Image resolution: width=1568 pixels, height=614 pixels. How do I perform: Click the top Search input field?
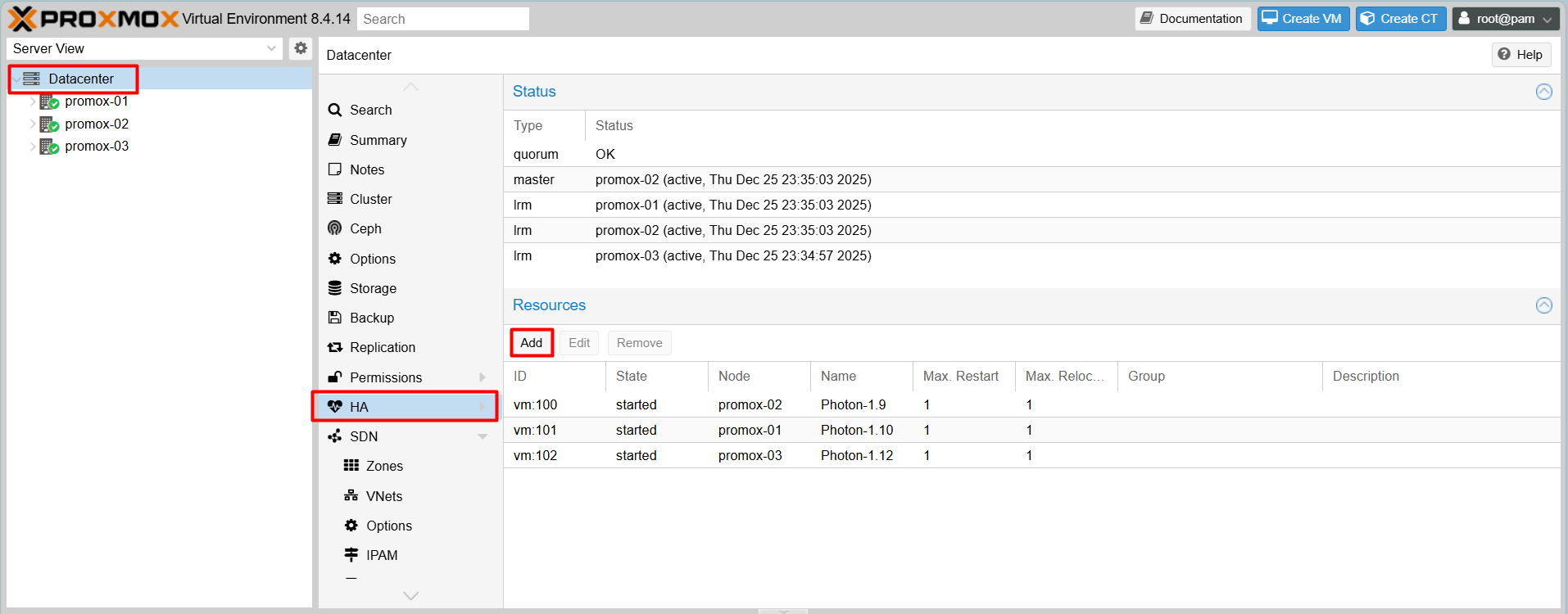(x=442, y=19)
